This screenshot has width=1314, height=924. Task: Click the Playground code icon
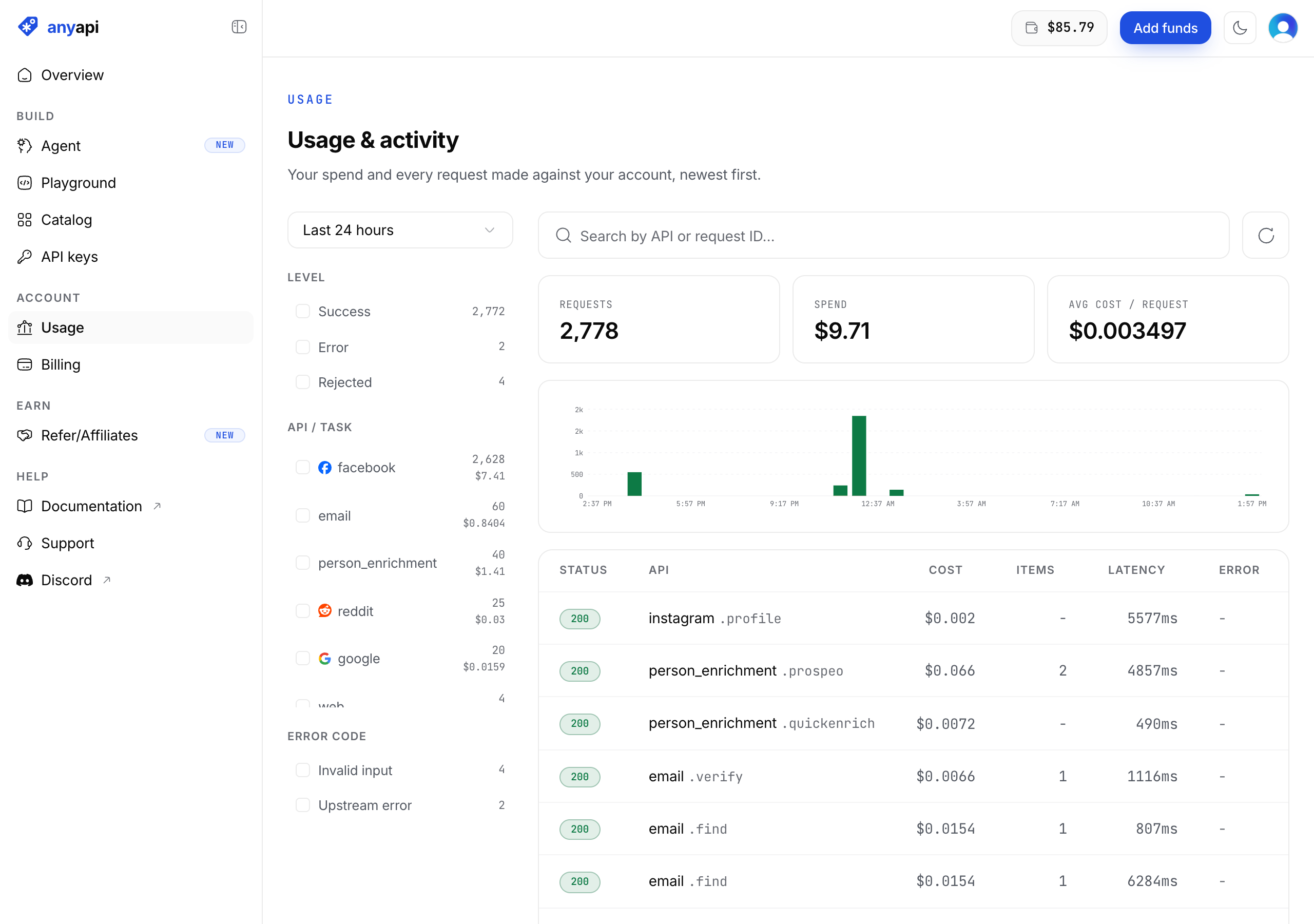25,183
